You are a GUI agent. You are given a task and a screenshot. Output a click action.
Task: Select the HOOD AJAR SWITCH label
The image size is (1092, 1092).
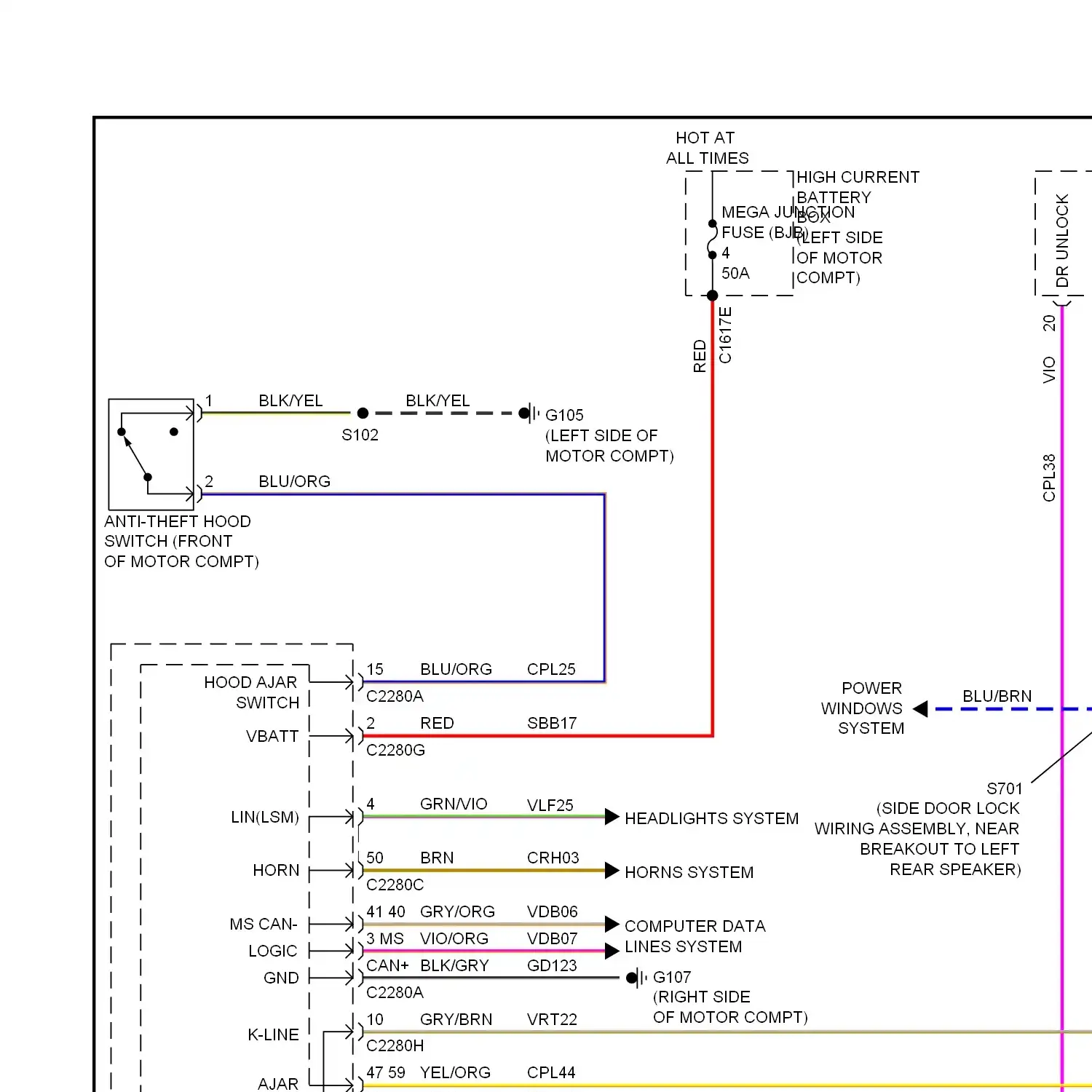tap(251, 692)
